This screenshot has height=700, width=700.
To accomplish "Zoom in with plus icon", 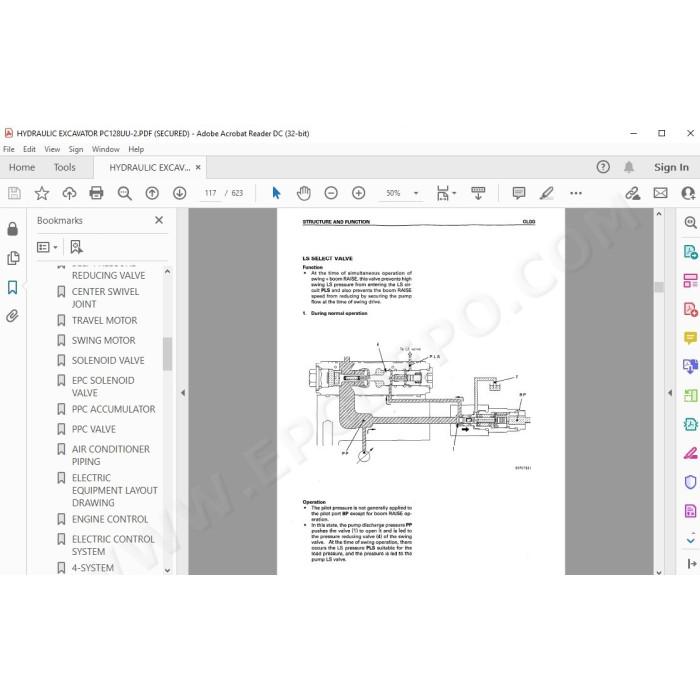I will pos(358,193).
